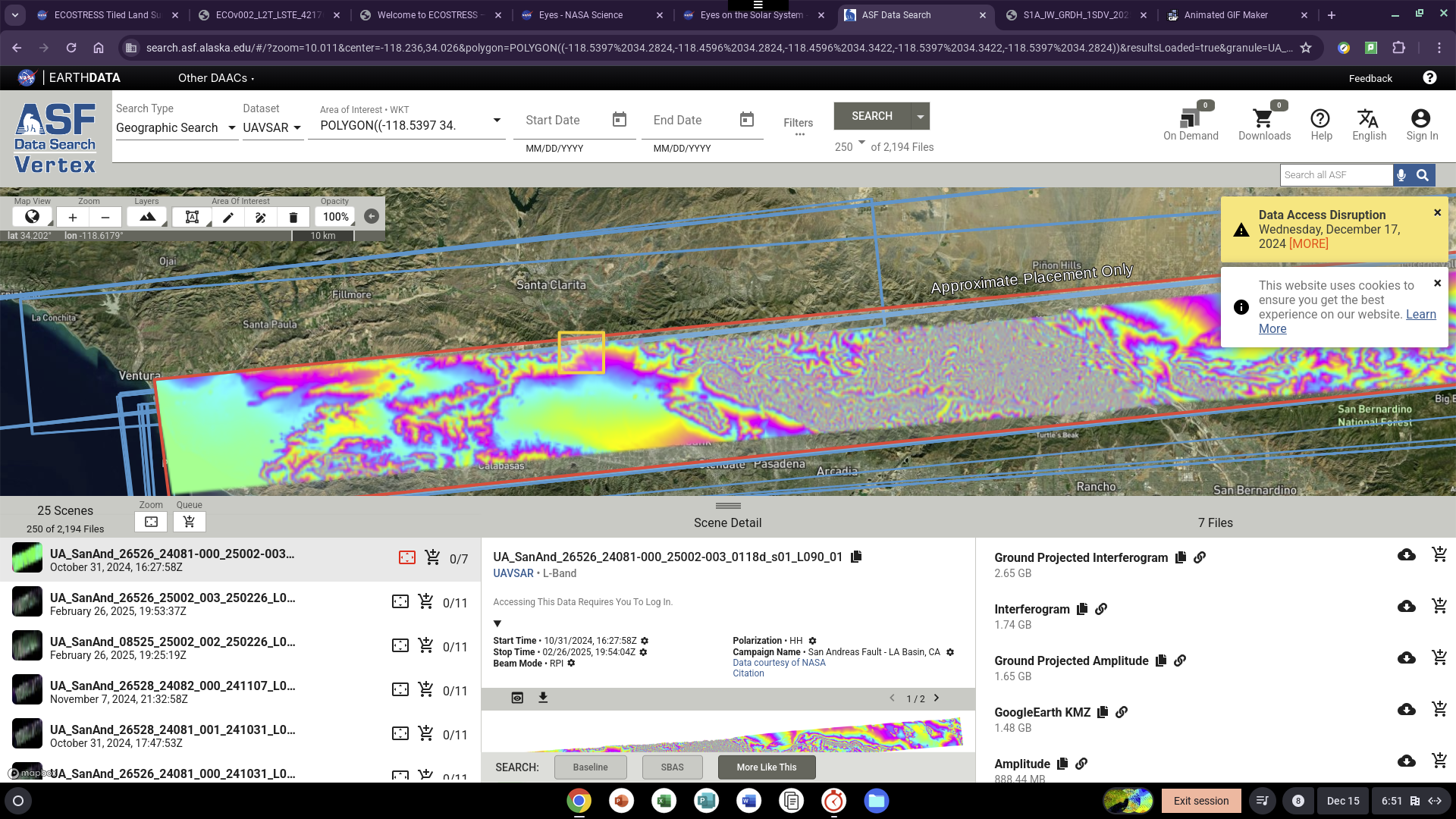Click the Start Date input field
Image resolution: width=1456 pixels, height=819 pixels.
click(x=563, y=121)
